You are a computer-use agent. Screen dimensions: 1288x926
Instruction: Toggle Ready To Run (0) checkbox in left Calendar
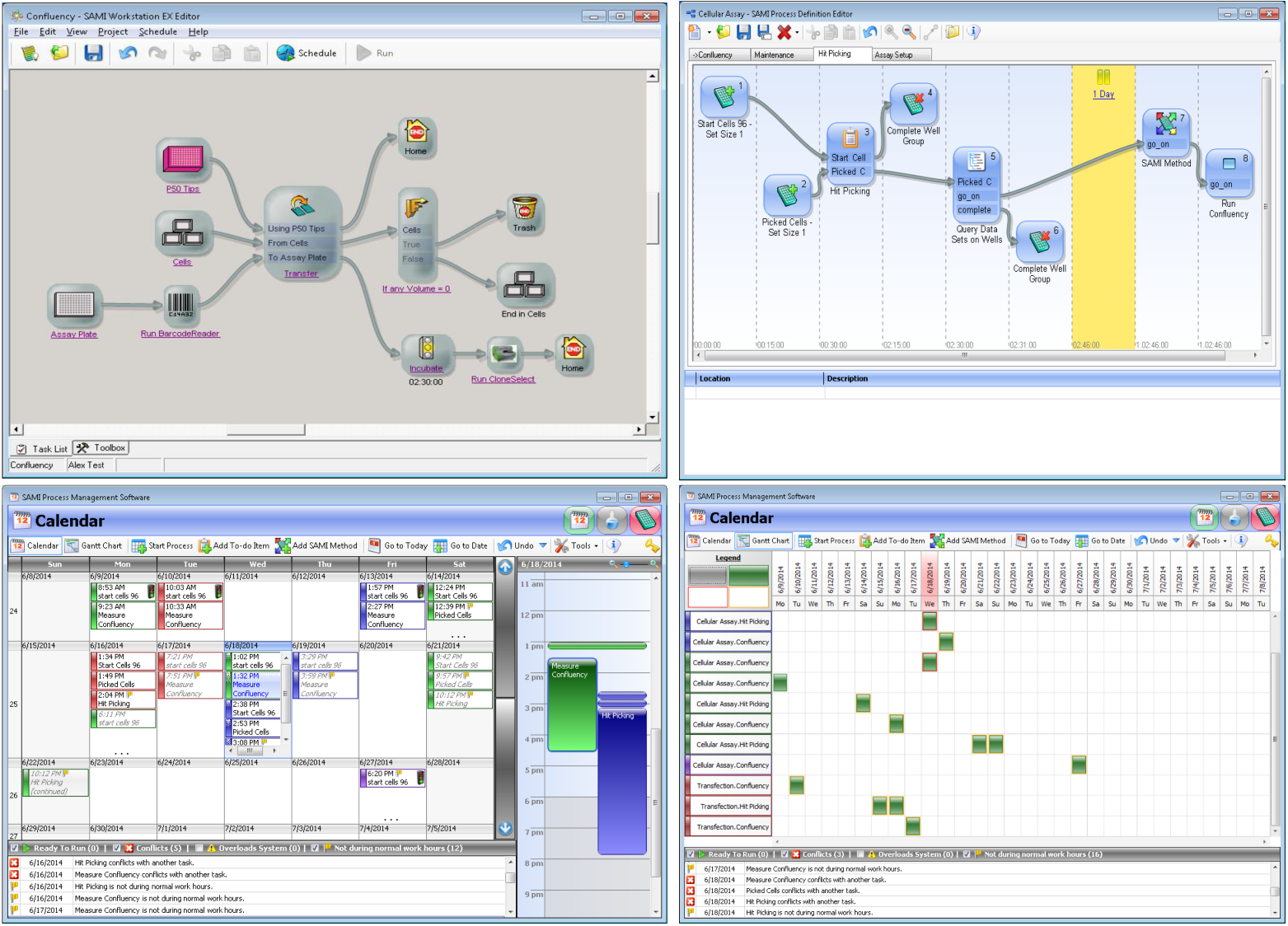(x=14, y=848)
